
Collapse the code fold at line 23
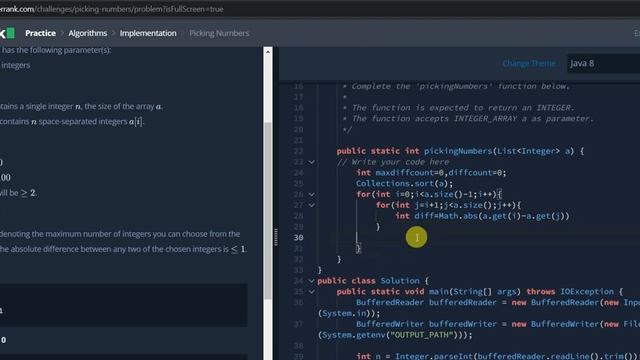[x=311, y=162]
